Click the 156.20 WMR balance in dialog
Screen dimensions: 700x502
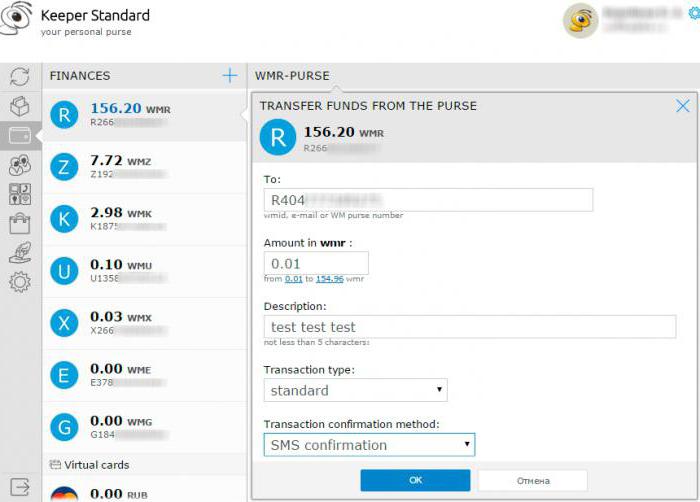coord(344,132)
